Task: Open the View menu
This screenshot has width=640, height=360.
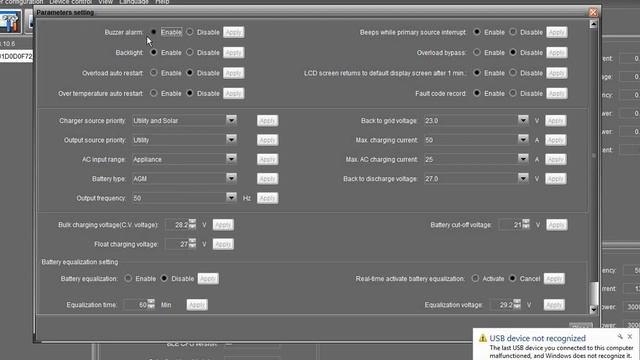Action: click(x=105, y=2)
